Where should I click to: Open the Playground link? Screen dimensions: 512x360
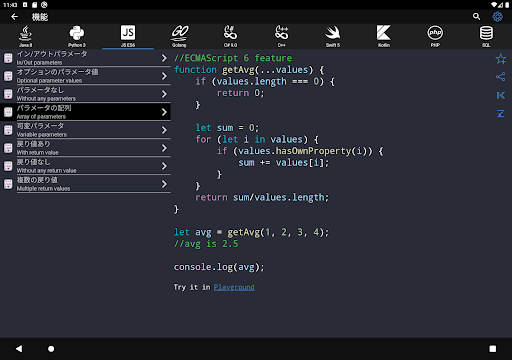click(234, 287)
